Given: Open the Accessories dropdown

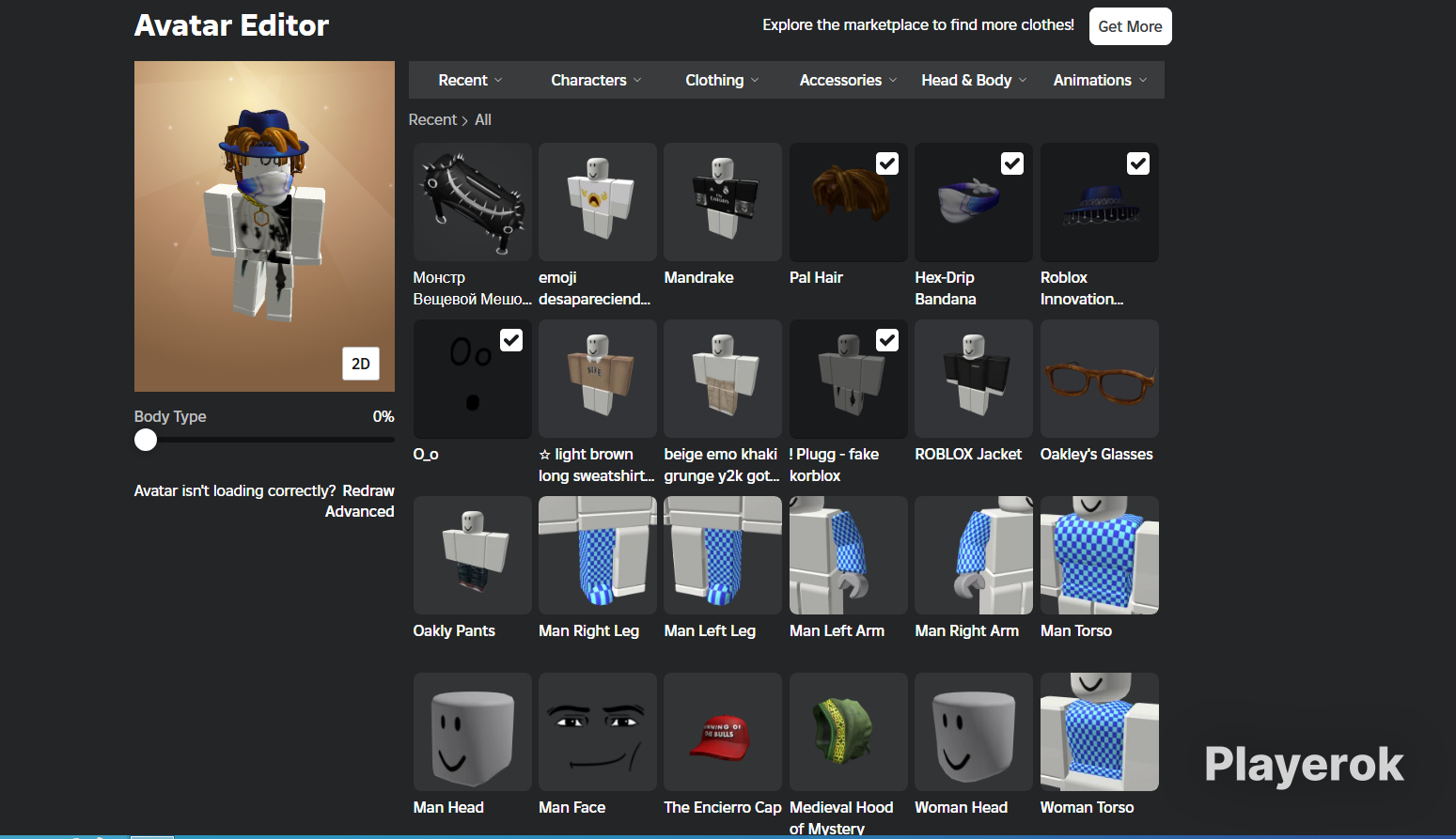Looking at the screenshot, I should [x=848, y=80].
